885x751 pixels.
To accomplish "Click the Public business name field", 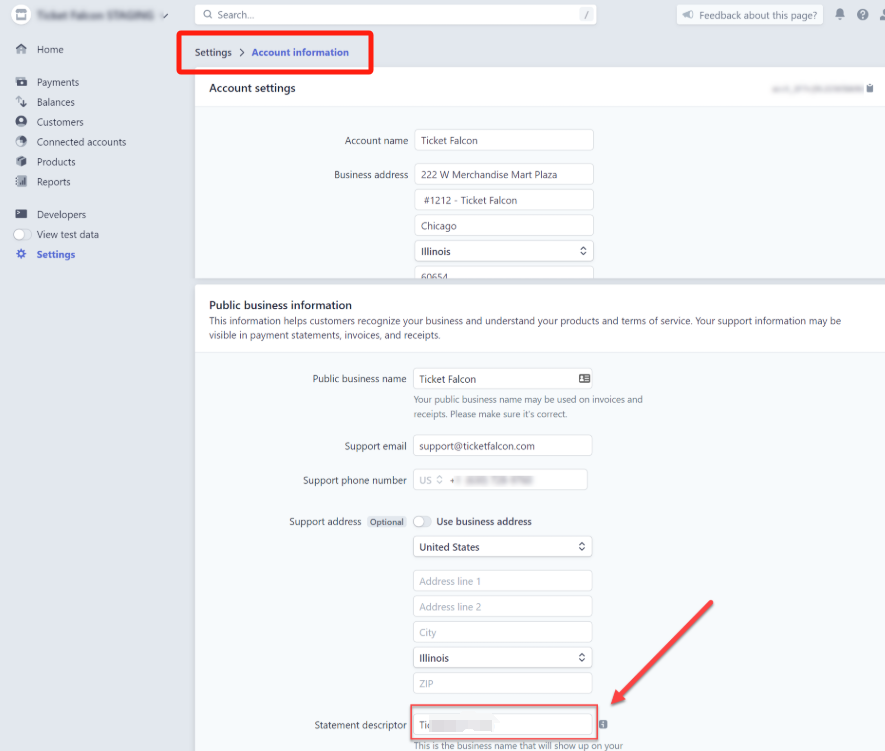I will point(502,379).
